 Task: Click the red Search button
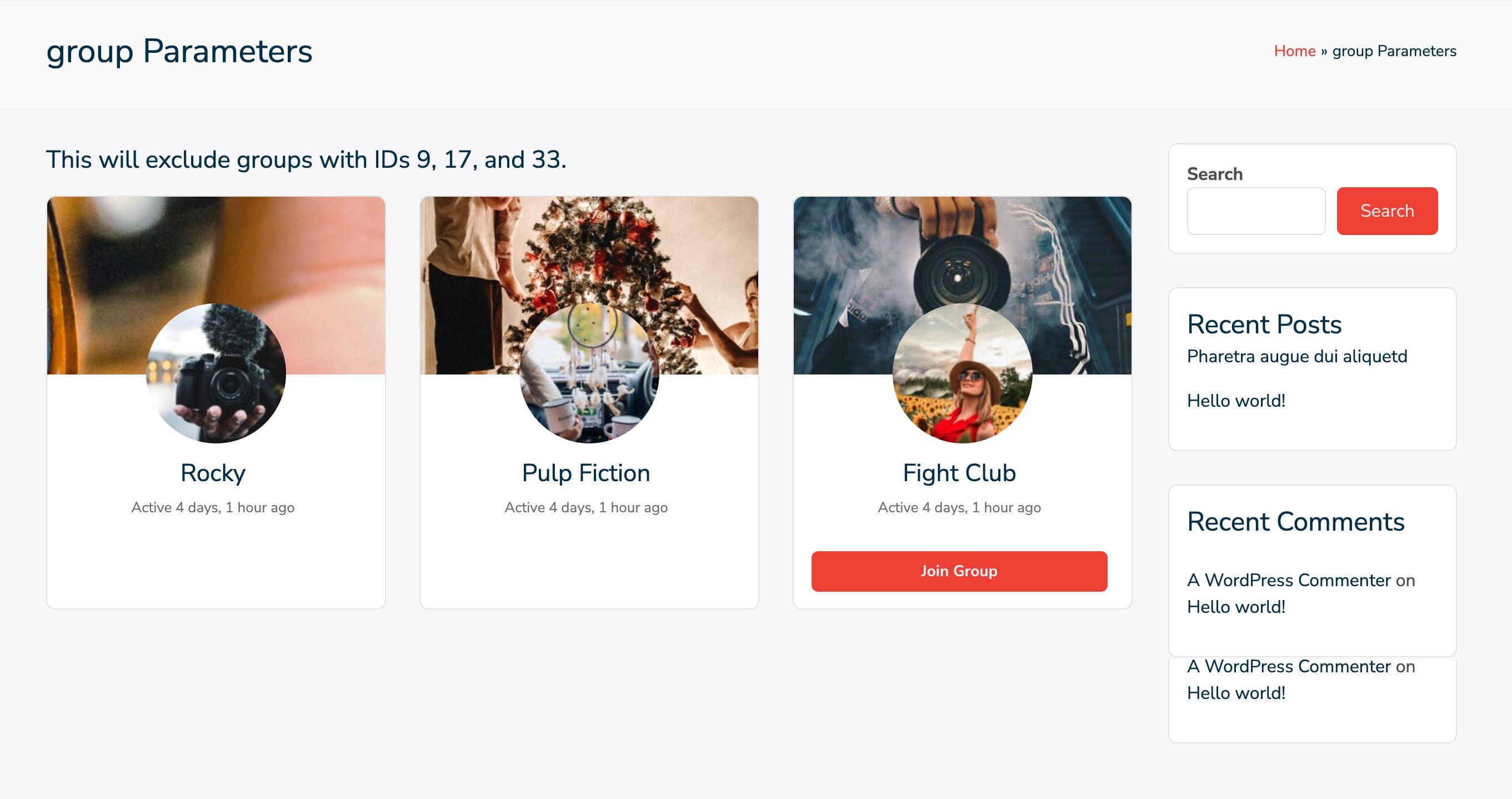coord(1386,211)
